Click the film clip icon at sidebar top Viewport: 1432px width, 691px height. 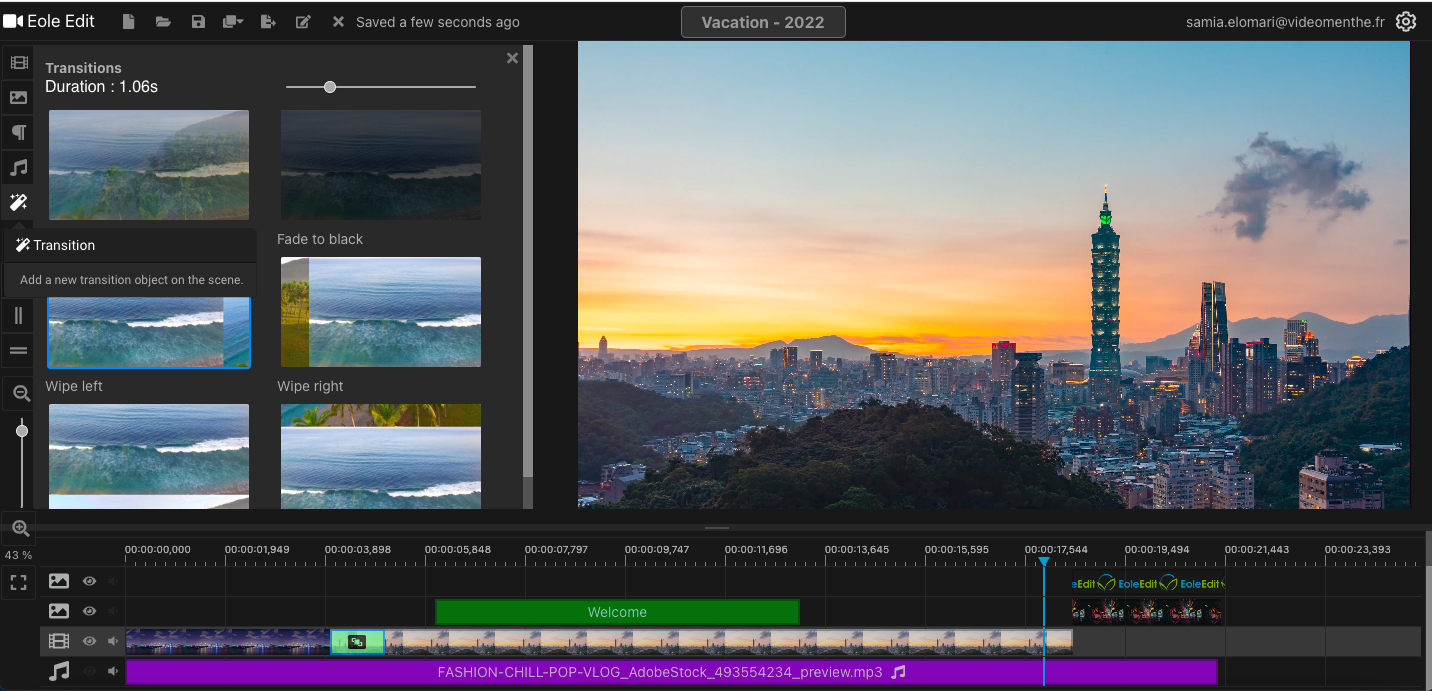18,62
